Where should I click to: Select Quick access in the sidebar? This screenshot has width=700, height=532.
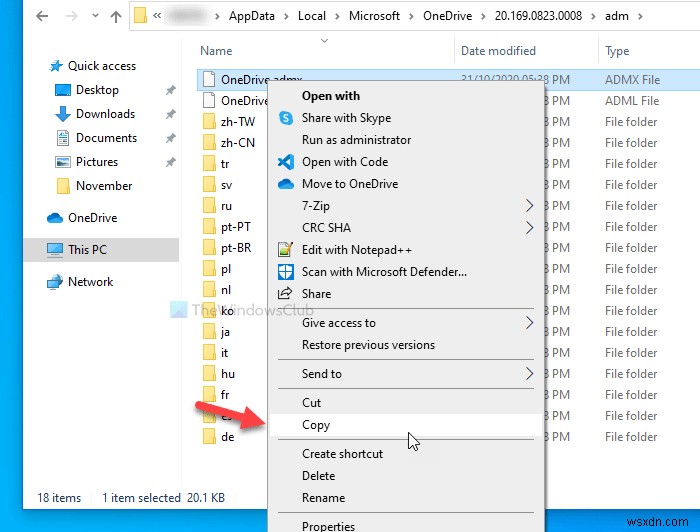pyautogui.click(x=101, y=66)
